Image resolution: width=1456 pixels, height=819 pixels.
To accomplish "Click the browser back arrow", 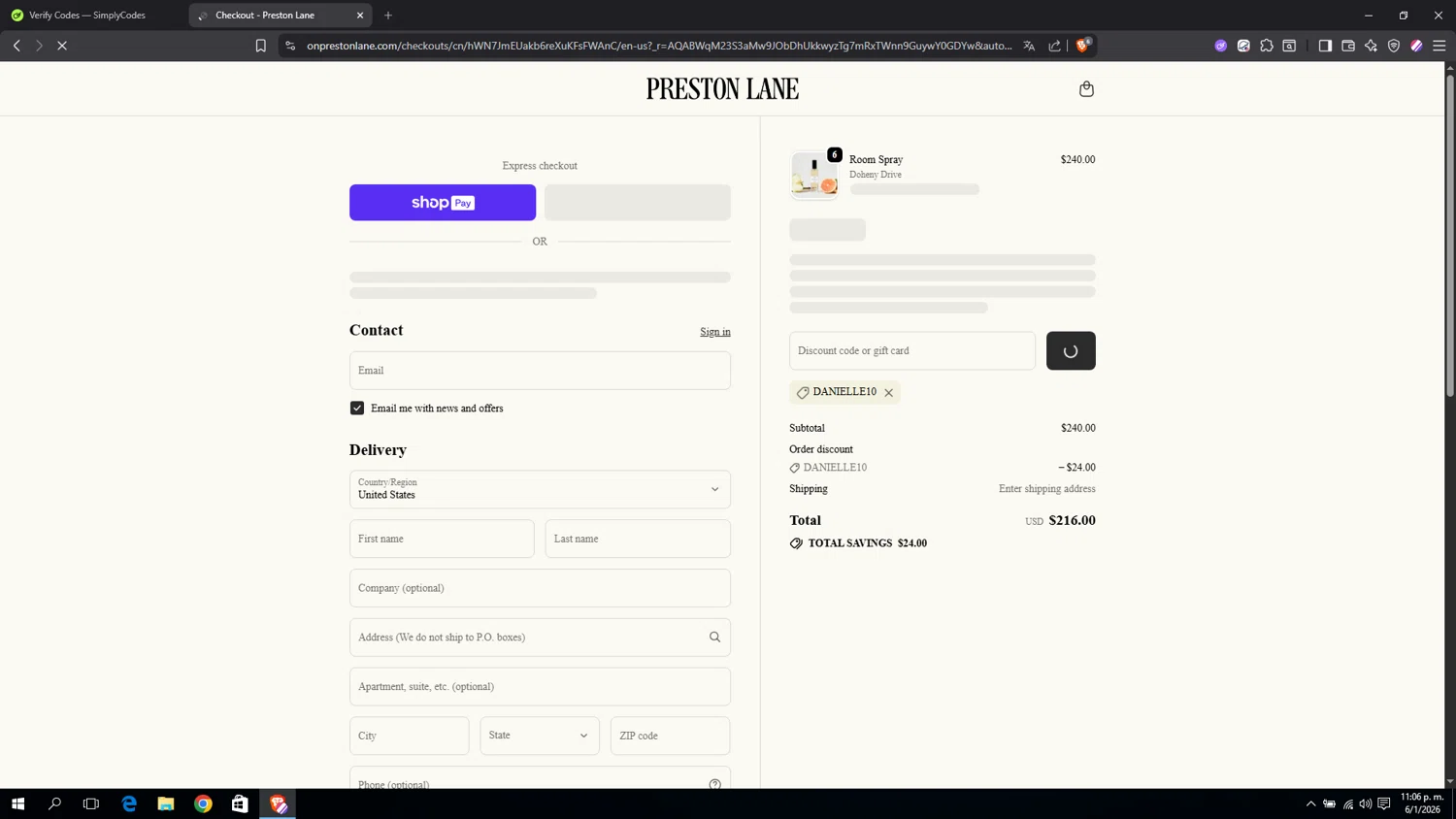I will pyautogui.click(x=17, y=46).
